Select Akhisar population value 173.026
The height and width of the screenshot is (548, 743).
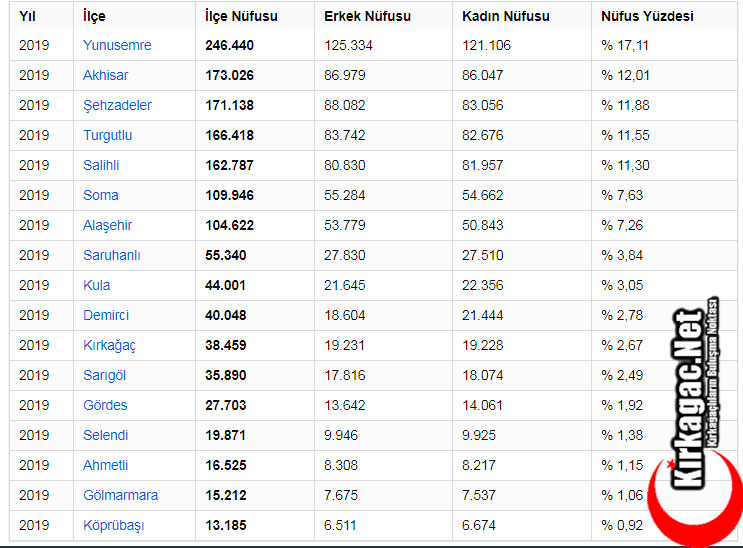click(x=229, y=75)
